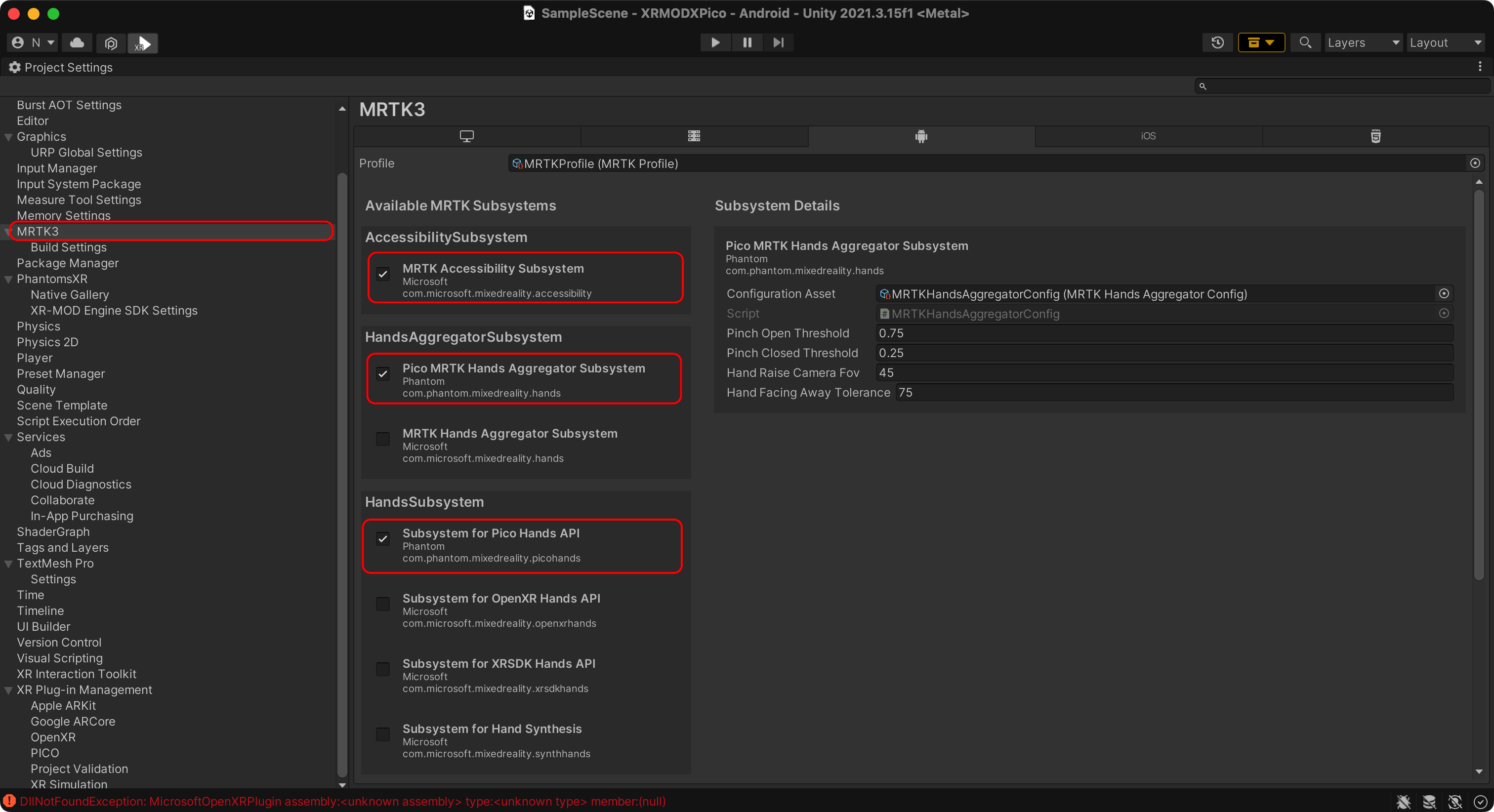Switch to the iOS platform tab
Screen dimensions: 1494x812
point(1148,136)
